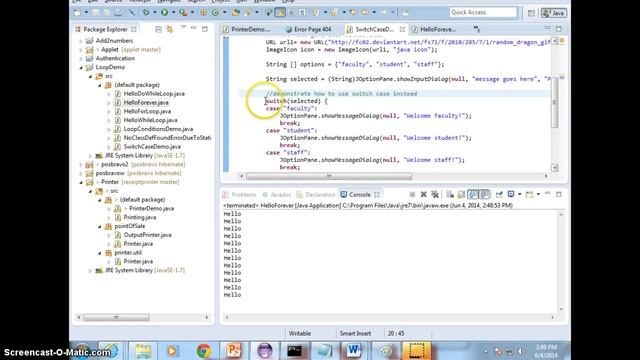Image resolution: width=640 pixels, height=360 pixels.
Task: Click Remove Launch X icon in Console
Action: click(x=424, y=194)
